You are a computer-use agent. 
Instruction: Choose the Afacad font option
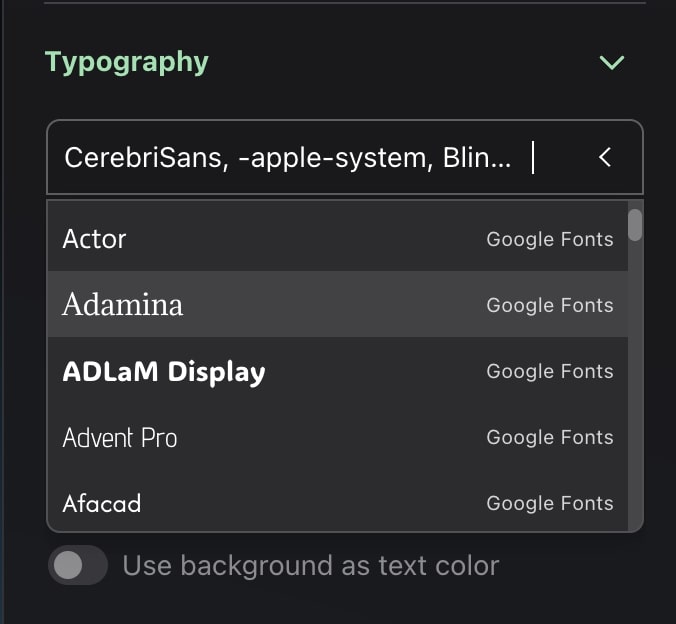[102, 503]
